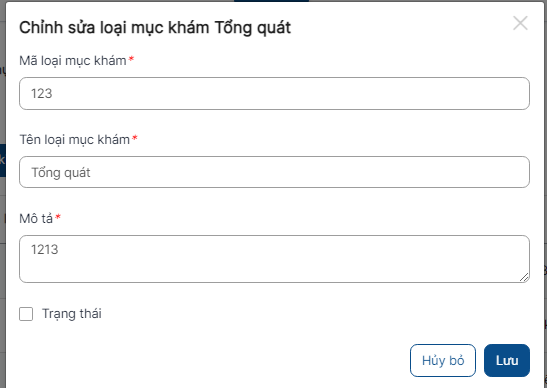Click the red asterisk beside Tên loại mục khám

pyautogui.click(x=135, y=137)
